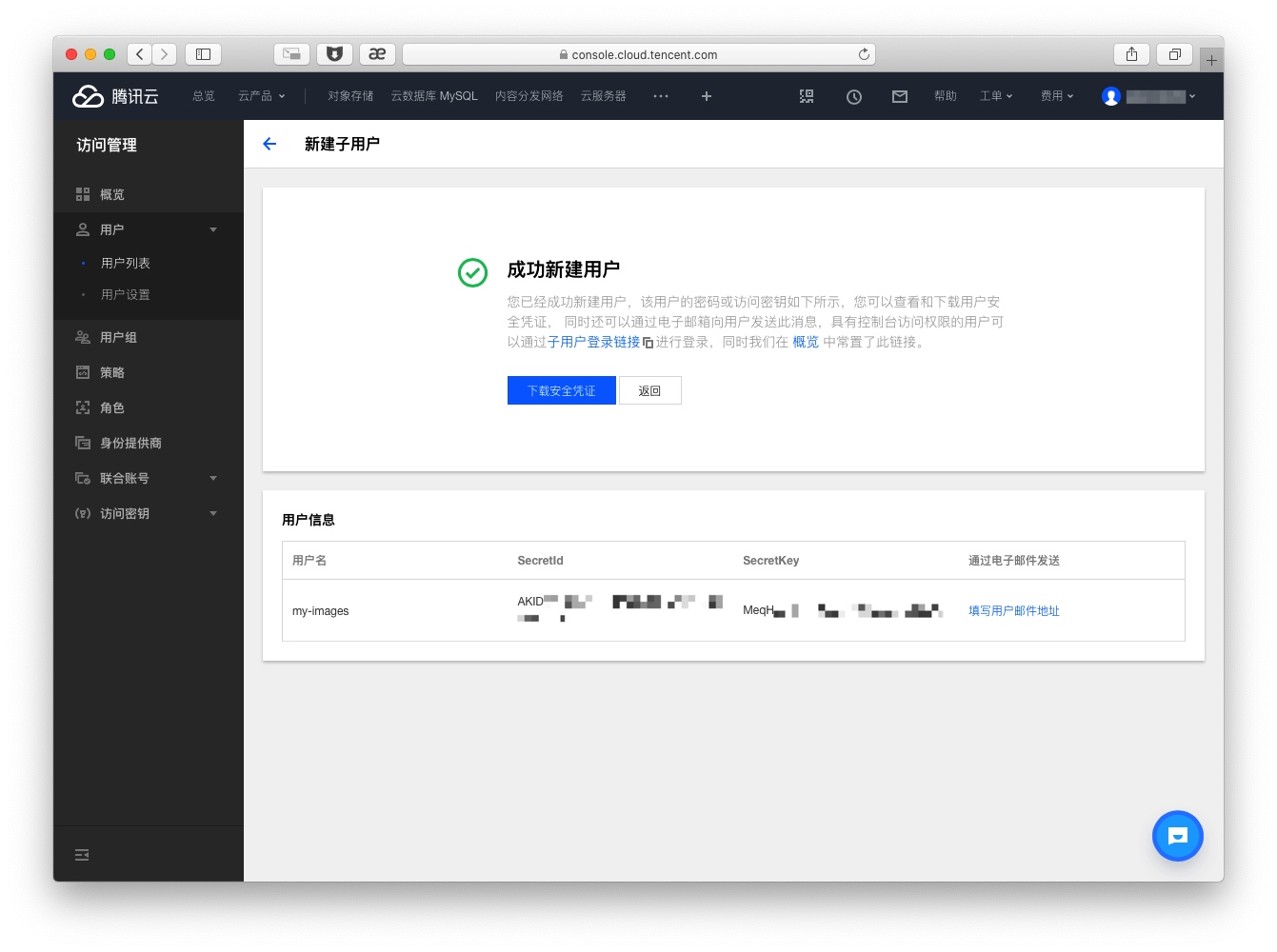1277x952 pixels.
Task: Click the picture extension icon in toolbar
Action: tap(291, 54)
